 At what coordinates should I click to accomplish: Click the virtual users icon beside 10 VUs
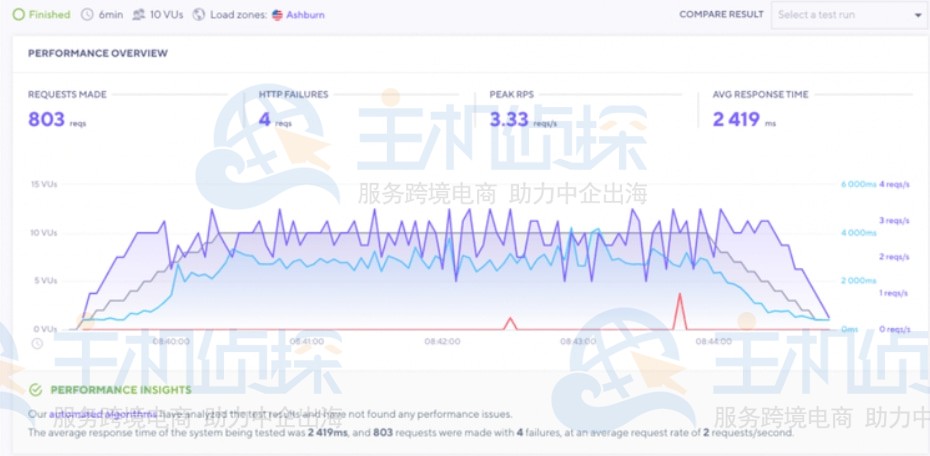138,15
